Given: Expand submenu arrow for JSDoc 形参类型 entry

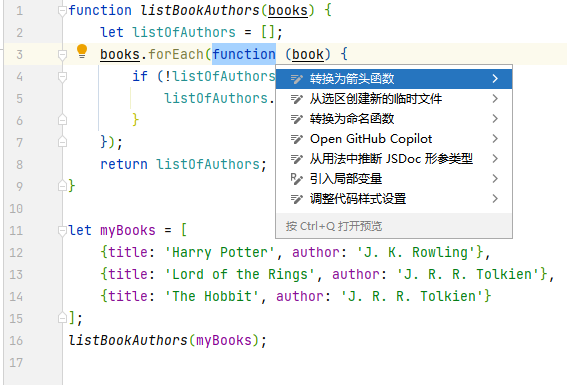Looking at the screenshot, I should tap(495, 159).
